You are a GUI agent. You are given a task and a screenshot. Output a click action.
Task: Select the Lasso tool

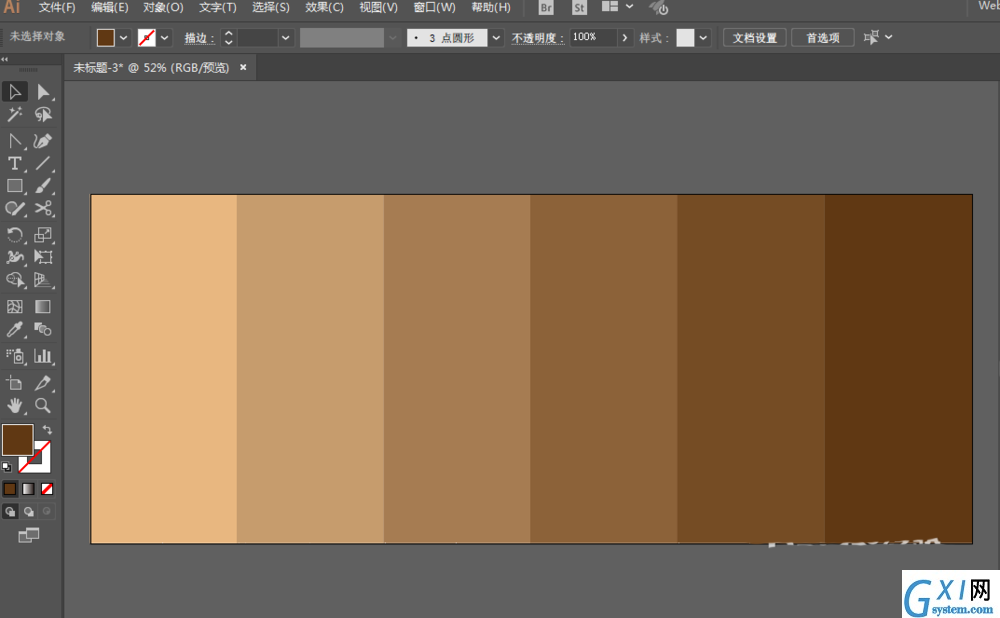click(43, 115)
